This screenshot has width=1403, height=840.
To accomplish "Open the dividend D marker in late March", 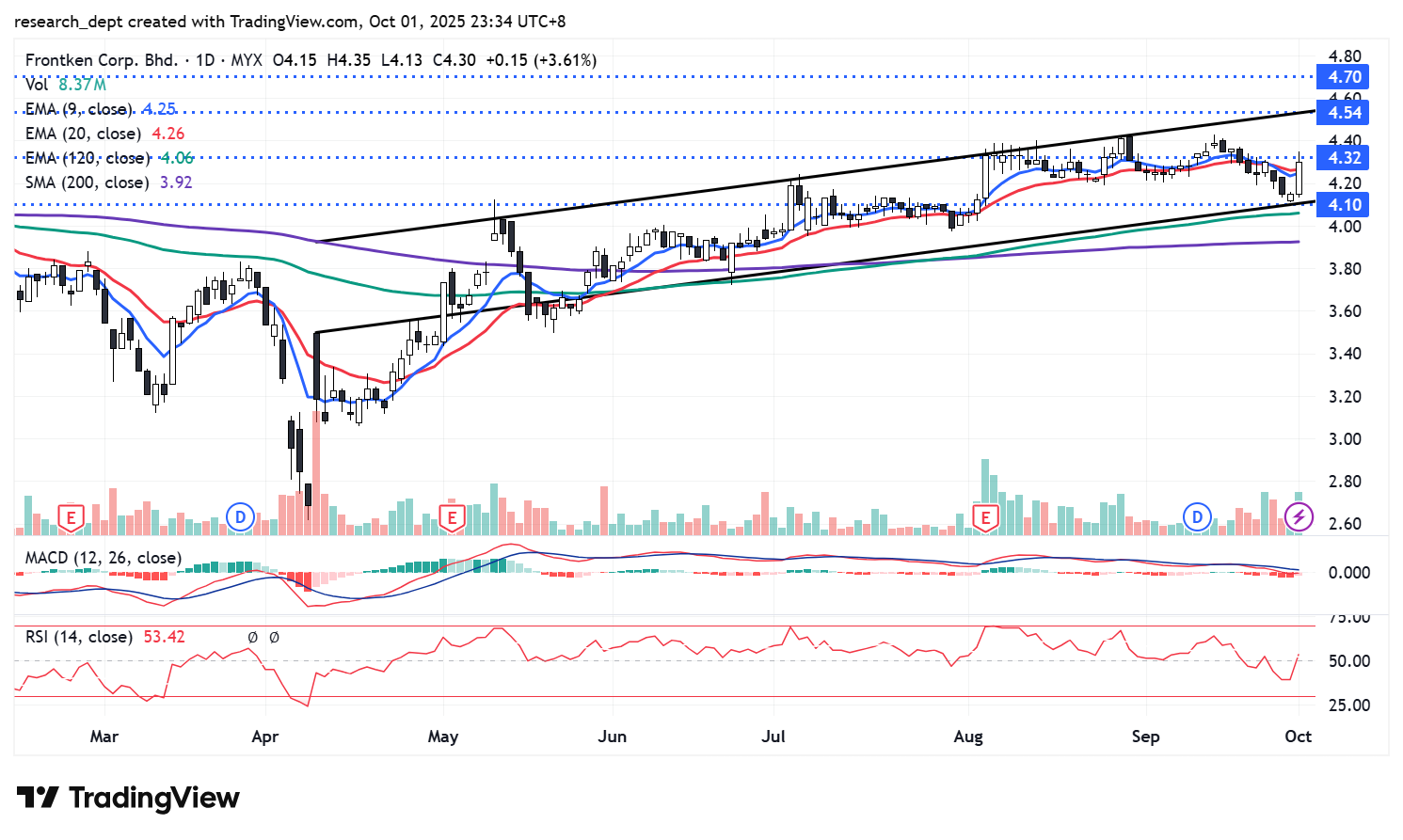I will [241, 516].
